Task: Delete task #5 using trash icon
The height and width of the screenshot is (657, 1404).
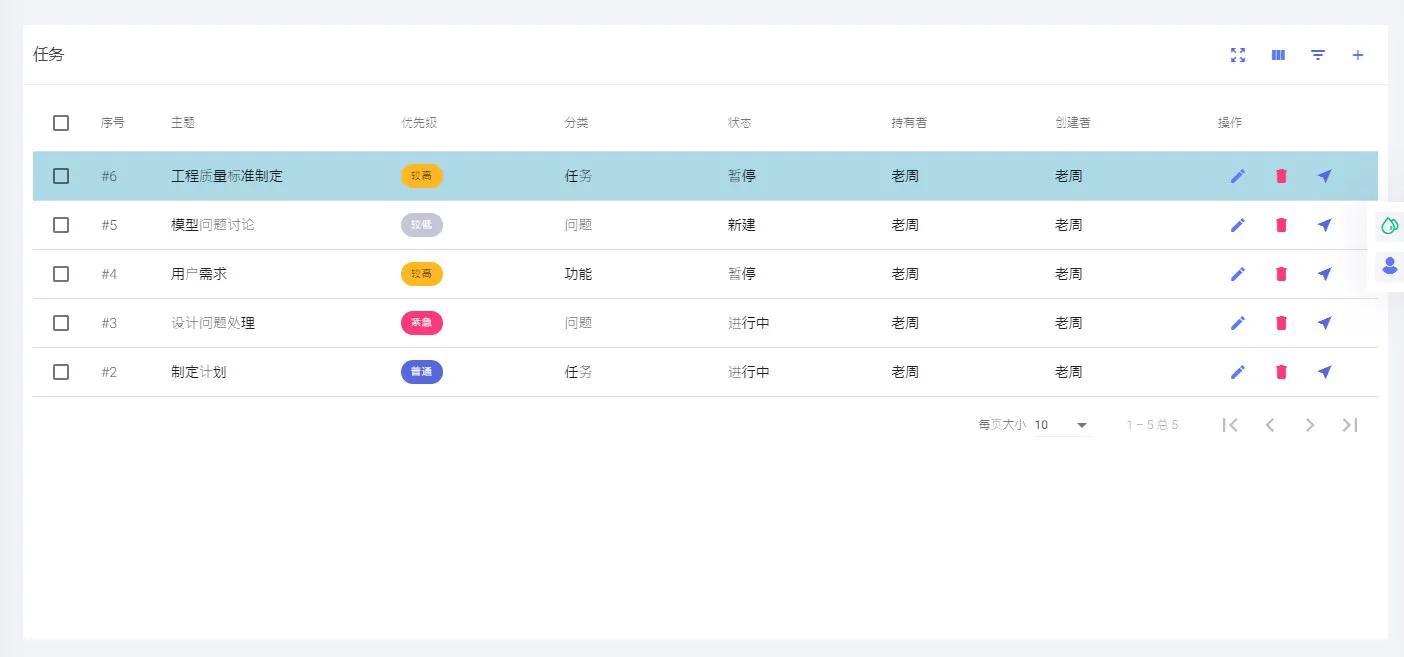Action: (1281, 225)
